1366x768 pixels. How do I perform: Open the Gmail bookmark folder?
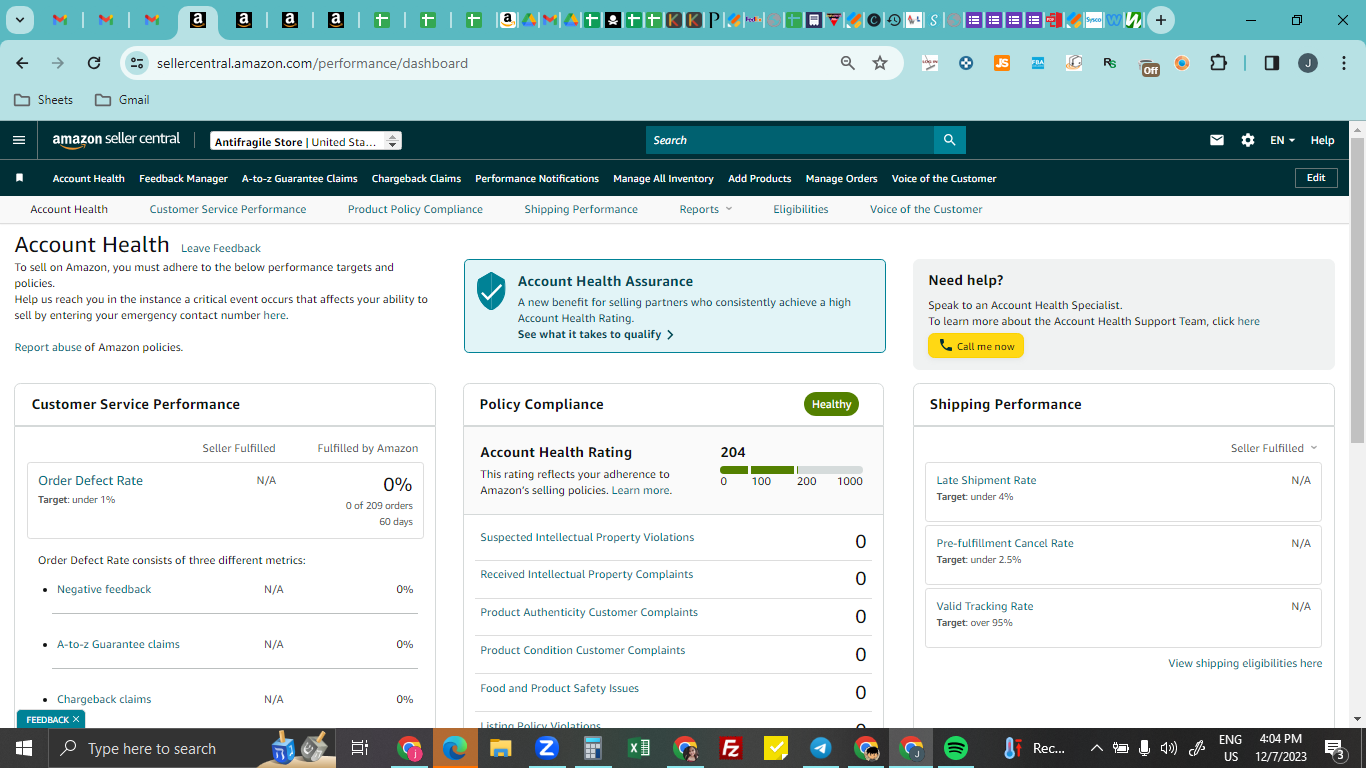pyautogui.click(x=122, y=99)
